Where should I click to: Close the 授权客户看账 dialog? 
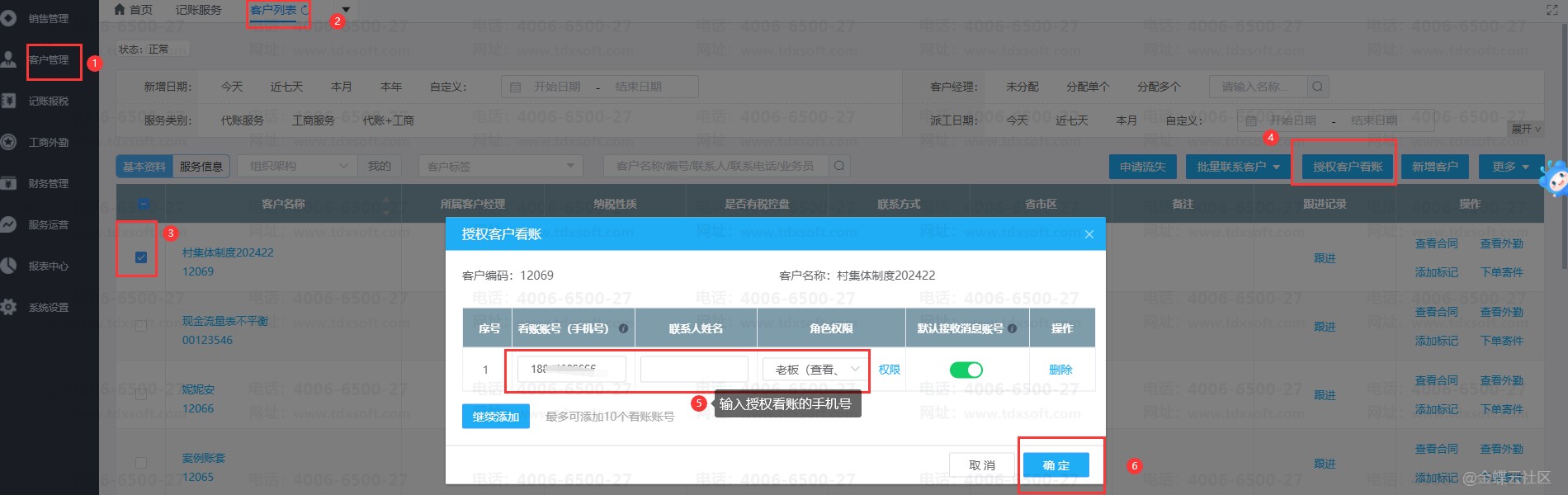[1089, 234]
